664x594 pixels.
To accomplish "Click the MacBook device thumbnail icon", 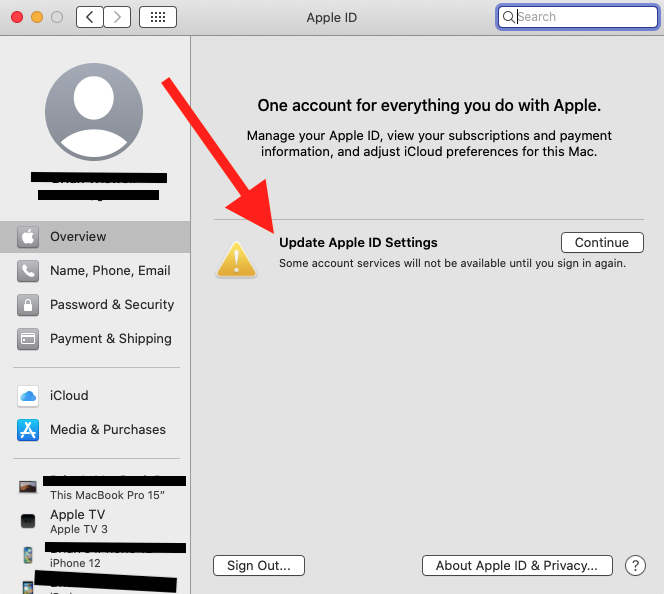I will pos(28,487).
